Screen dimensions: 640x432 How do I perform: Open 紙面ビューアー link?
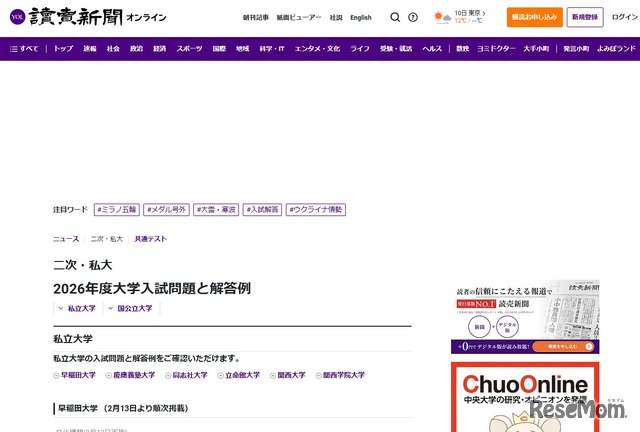pos(299,18)
